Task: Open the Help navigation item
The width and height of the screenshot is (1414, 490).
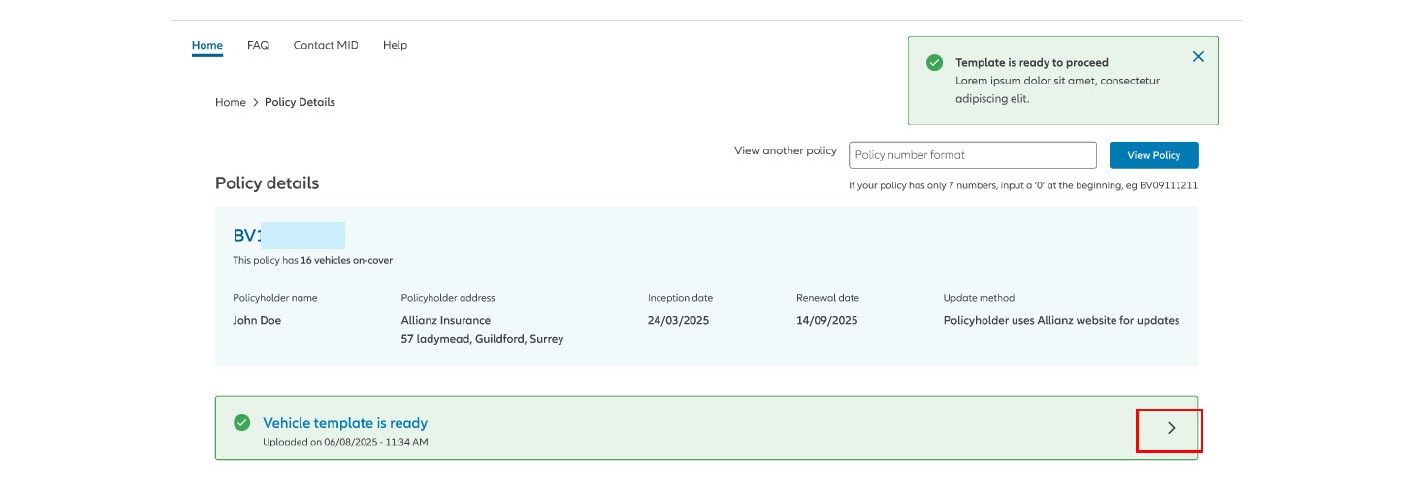Action: pyautogui.click(x=395, y=45)
